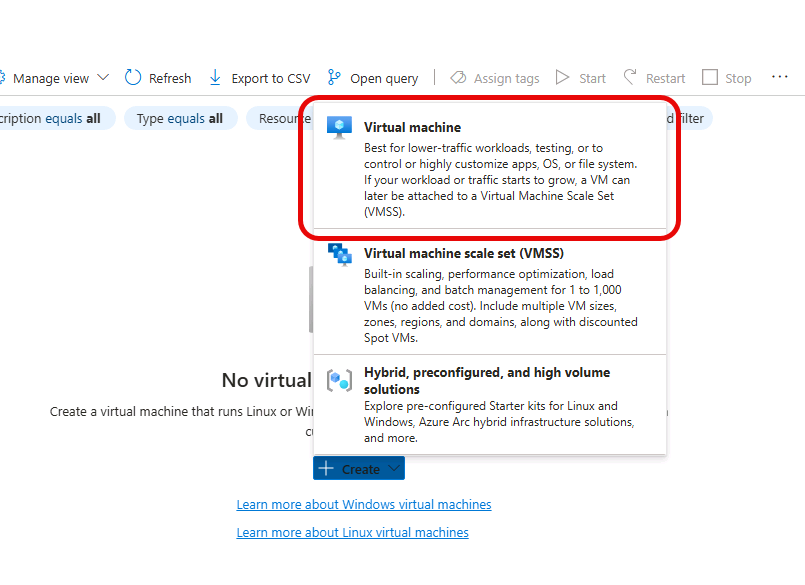Click the Hybrid solutions bracket icon
Screen dimensions: 805x585
pyautogui.click(x=339, y=381)
